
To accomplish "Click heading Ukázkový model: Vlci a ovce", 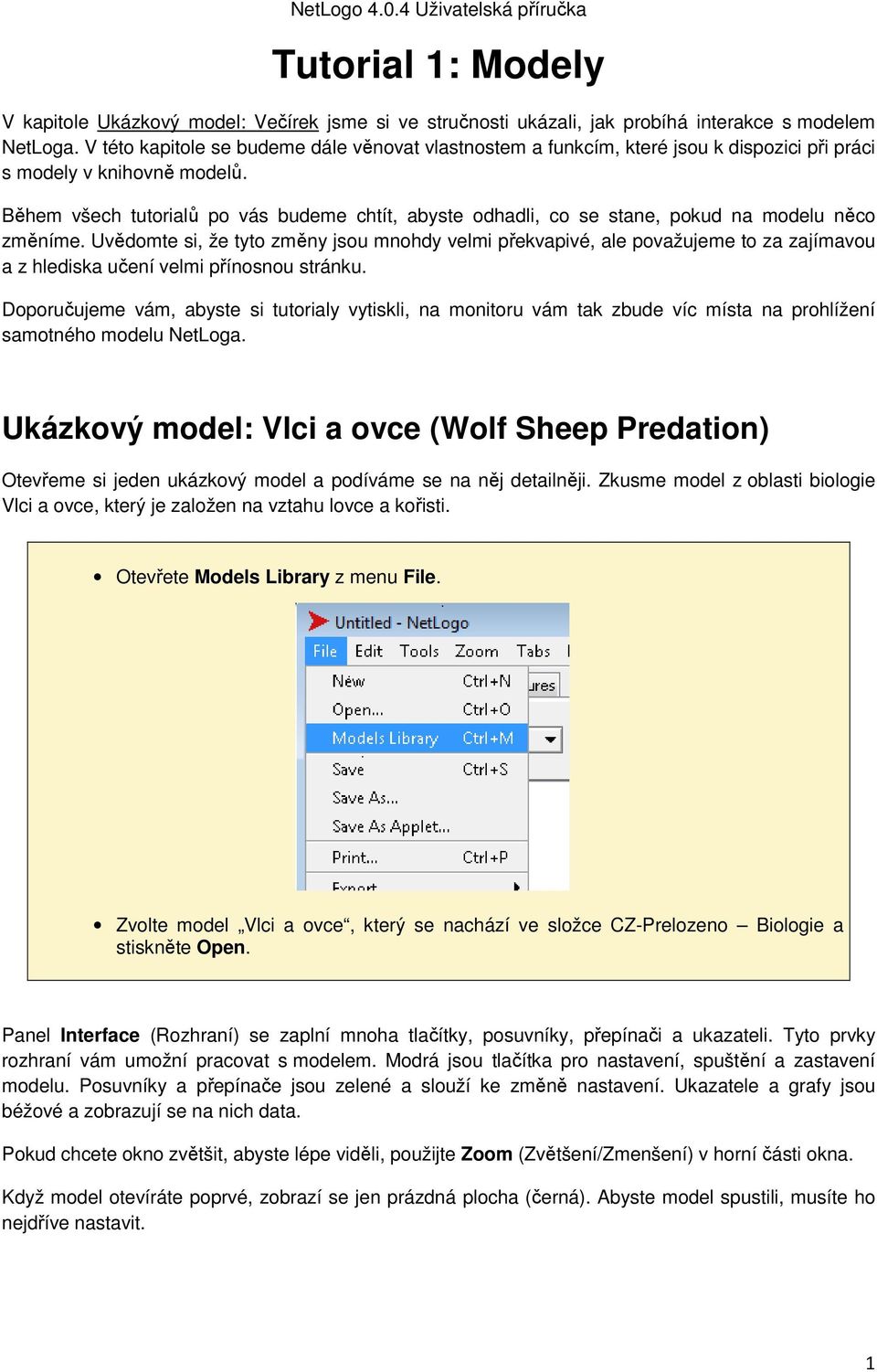I will [386, 428].
